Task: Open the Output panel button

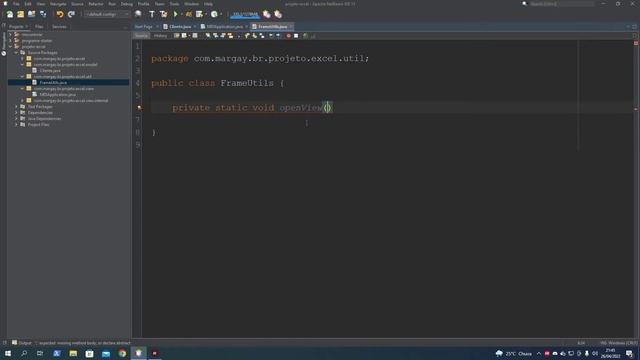Action: (x=22, y=343)
